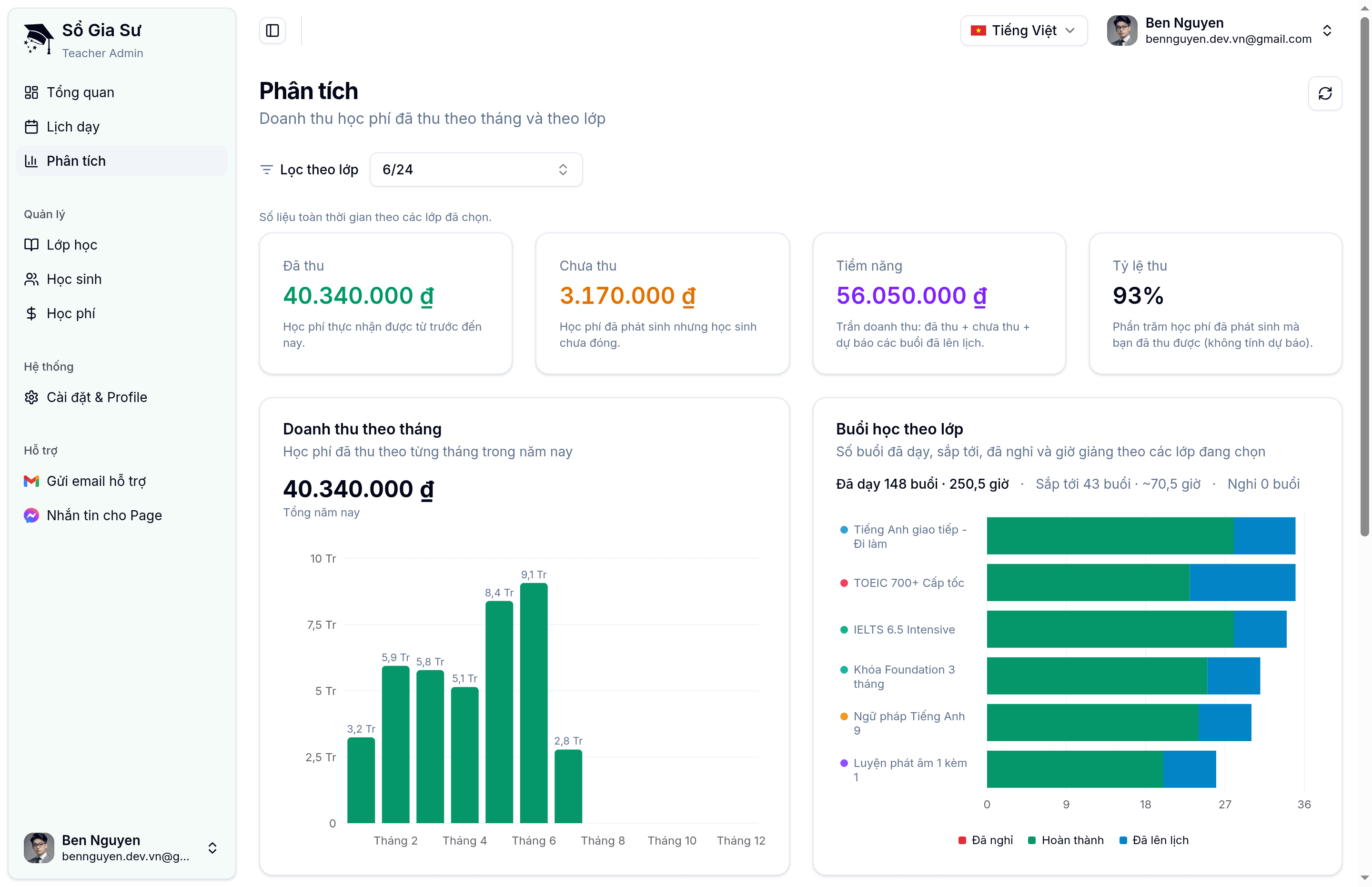Click the Lịch dạy calendar icon
1372x887 pixels.
[x=31, y=127]
